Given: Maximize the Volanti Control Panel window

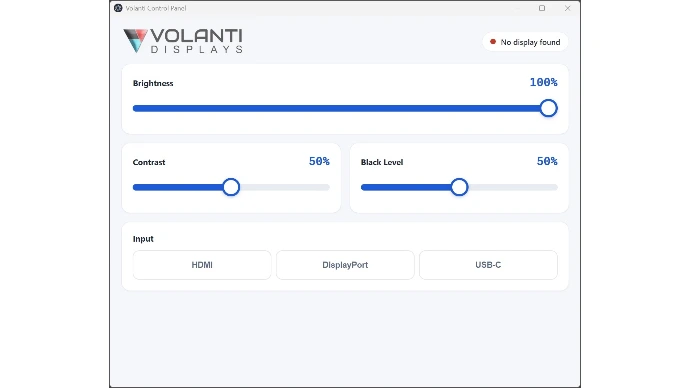Looking at the screenshot, I should 542,8.
